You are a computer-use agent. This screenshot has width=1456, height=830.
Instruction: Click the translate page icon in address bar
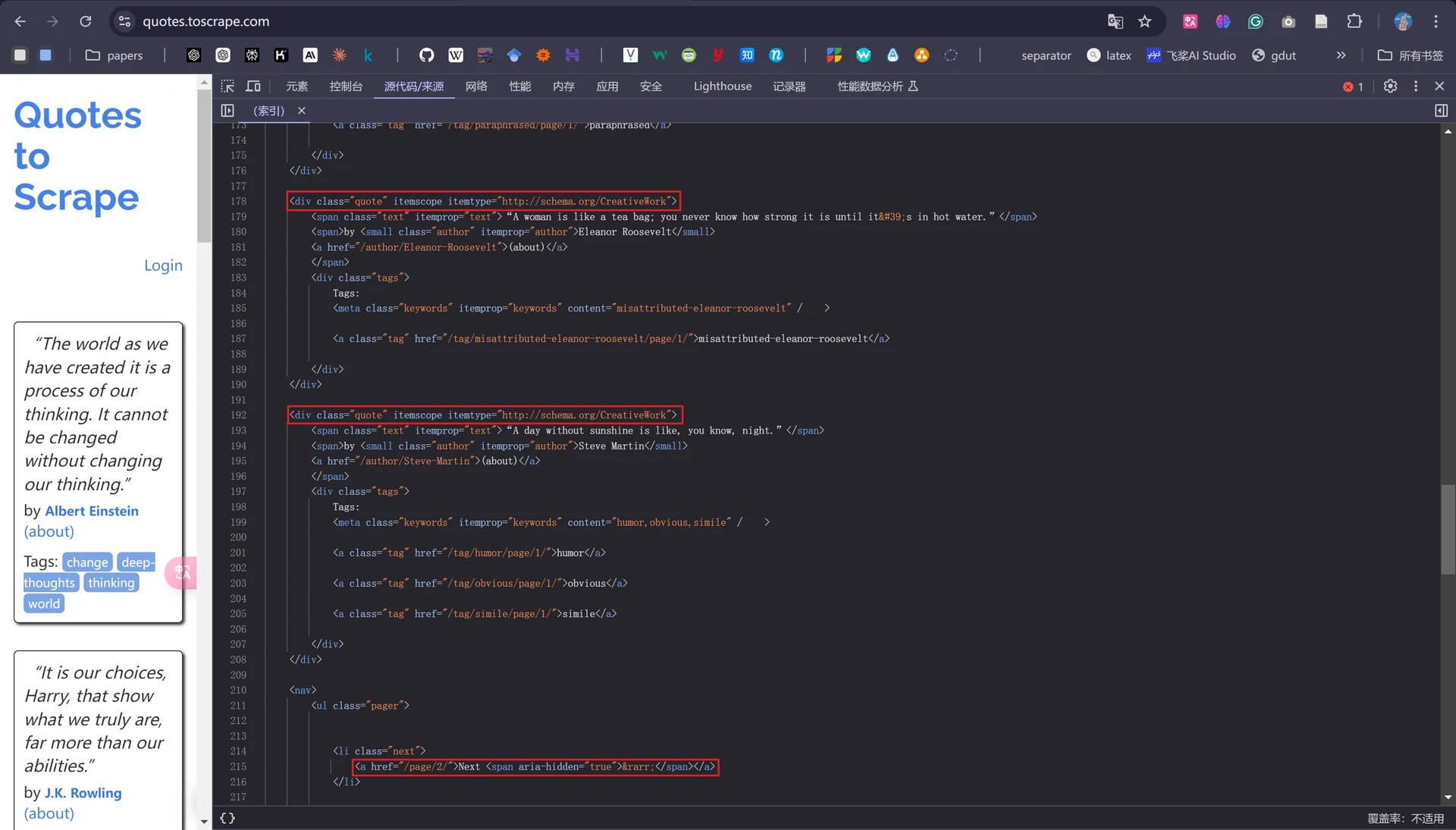coord(1115,21)
